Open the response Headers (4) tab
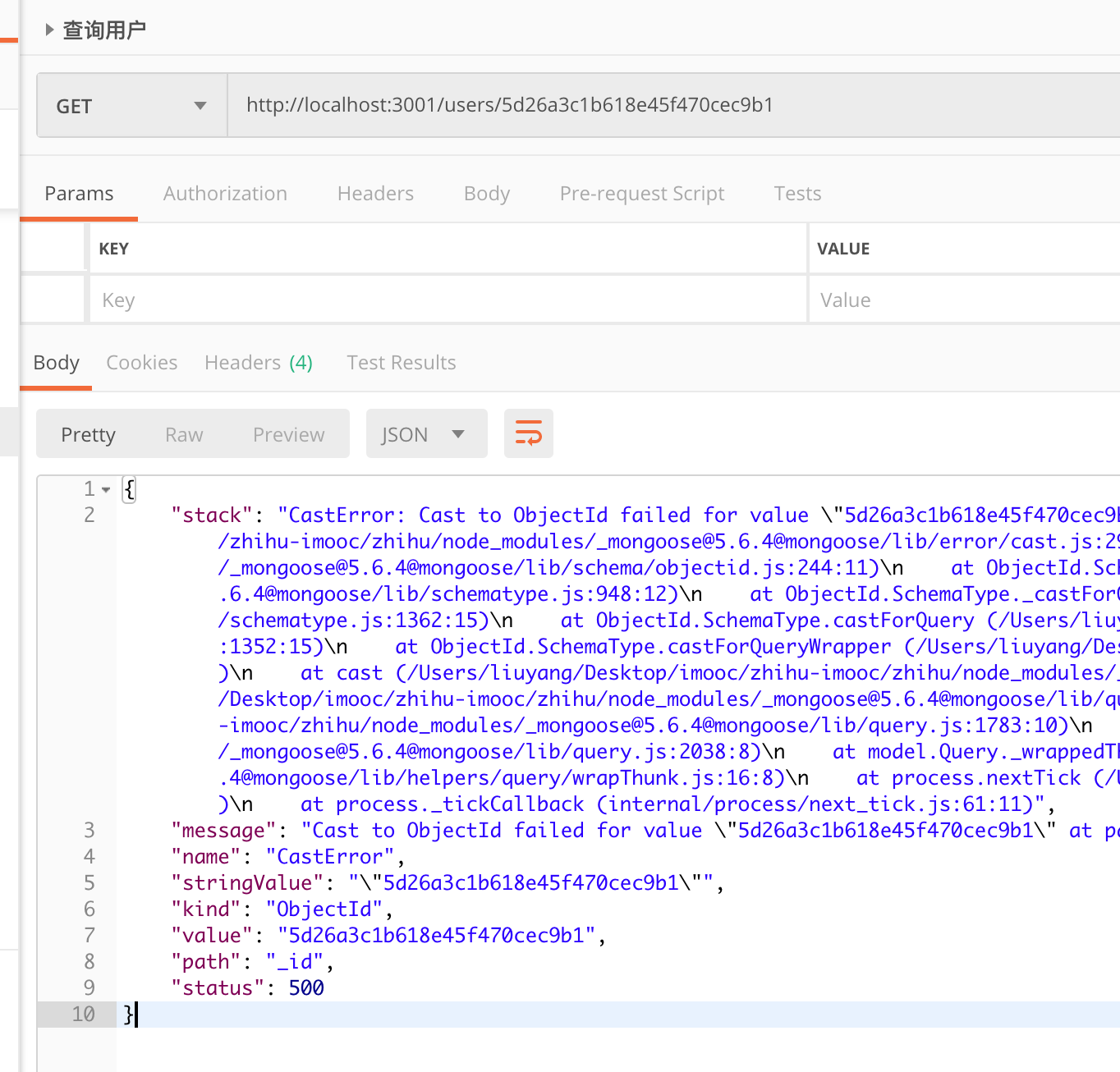 259,363
